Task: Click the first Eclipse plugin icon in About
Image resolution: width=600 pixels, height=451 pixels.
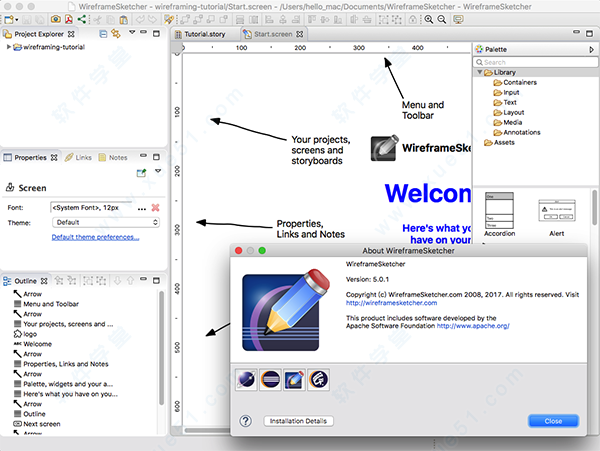Action: (x=246, y=379)
